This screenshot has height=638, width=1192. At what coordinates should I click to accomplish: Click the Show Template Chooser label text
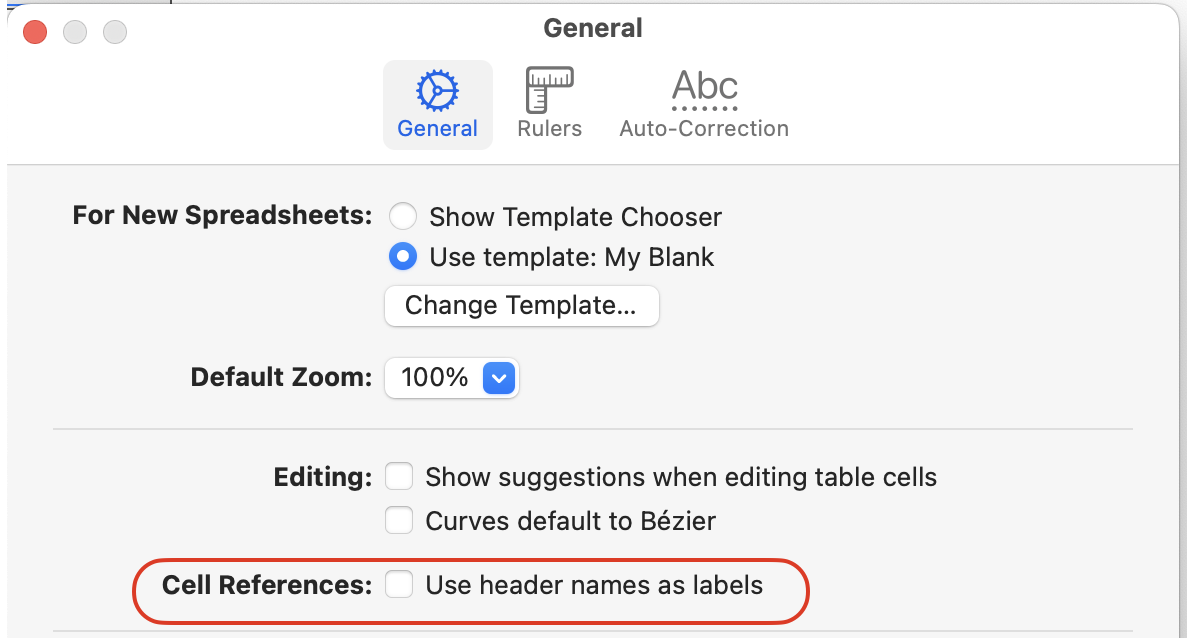[x=575, y=217]
